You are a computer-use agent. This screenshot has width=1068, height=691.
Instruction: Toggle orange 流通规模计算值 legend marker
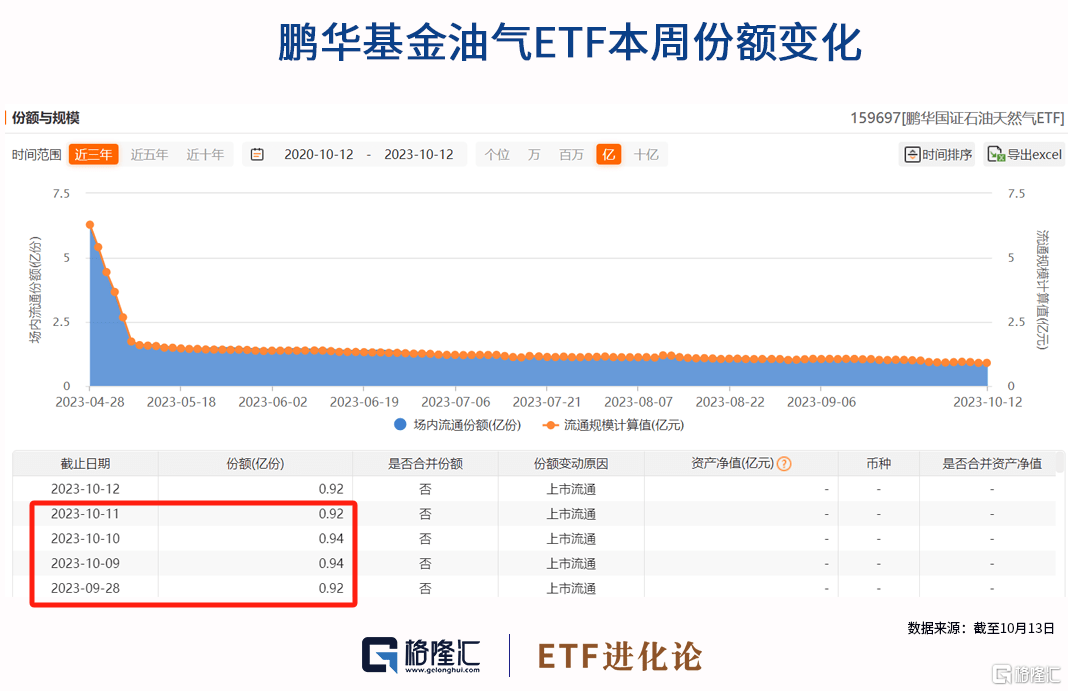(550, 425)
